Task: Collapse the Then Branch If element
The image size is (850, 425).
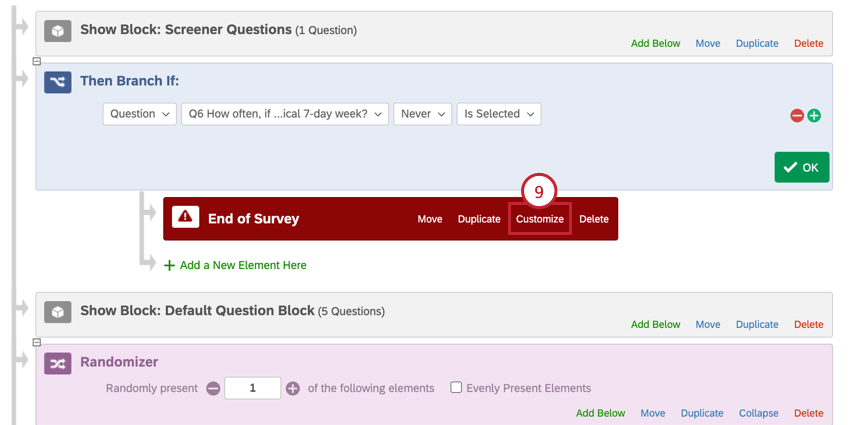Action: [x=37, y=62]
